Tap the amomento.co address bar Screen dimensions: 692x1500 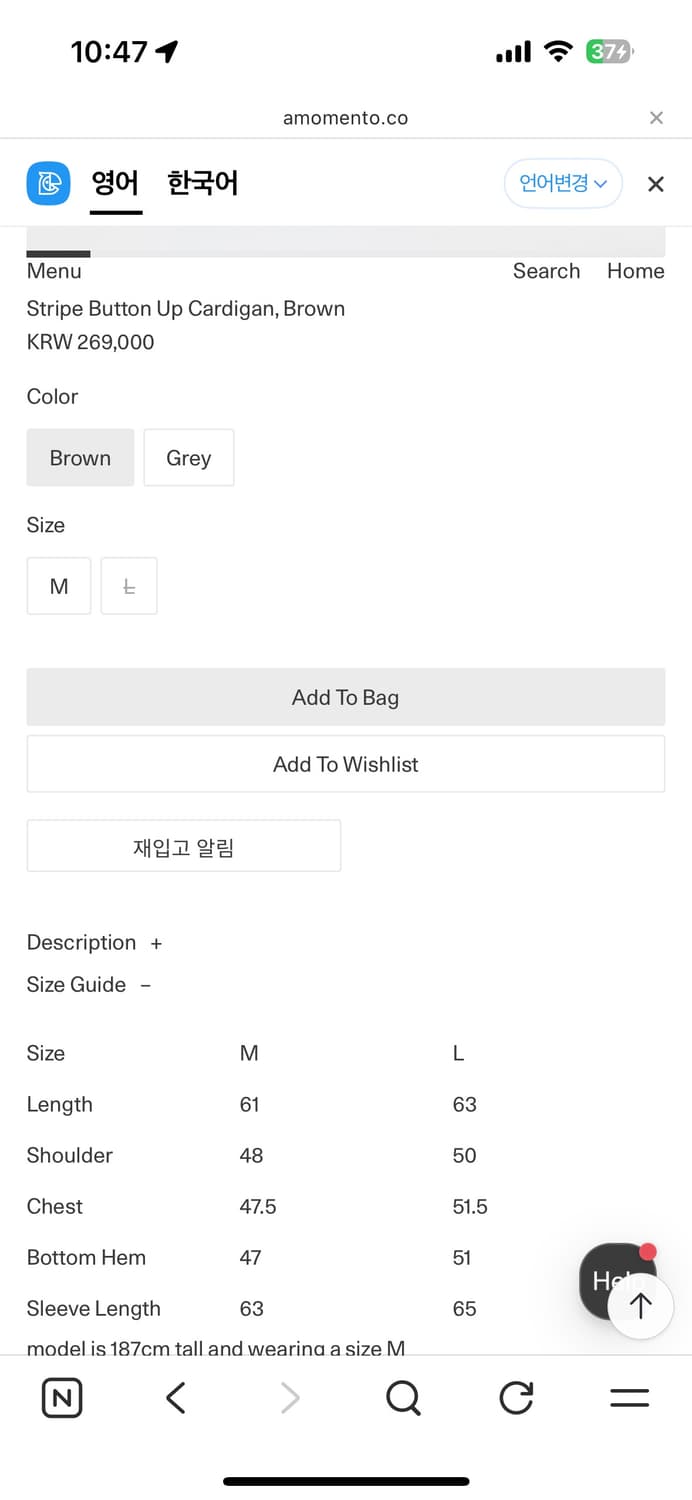point(345,117)
